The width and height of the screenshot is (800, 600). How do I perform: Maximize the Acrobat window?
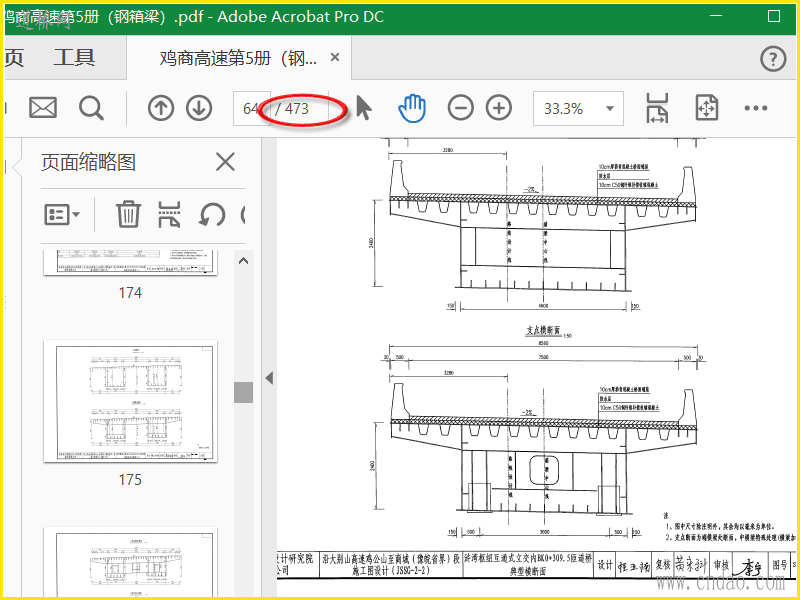[773, 16]
